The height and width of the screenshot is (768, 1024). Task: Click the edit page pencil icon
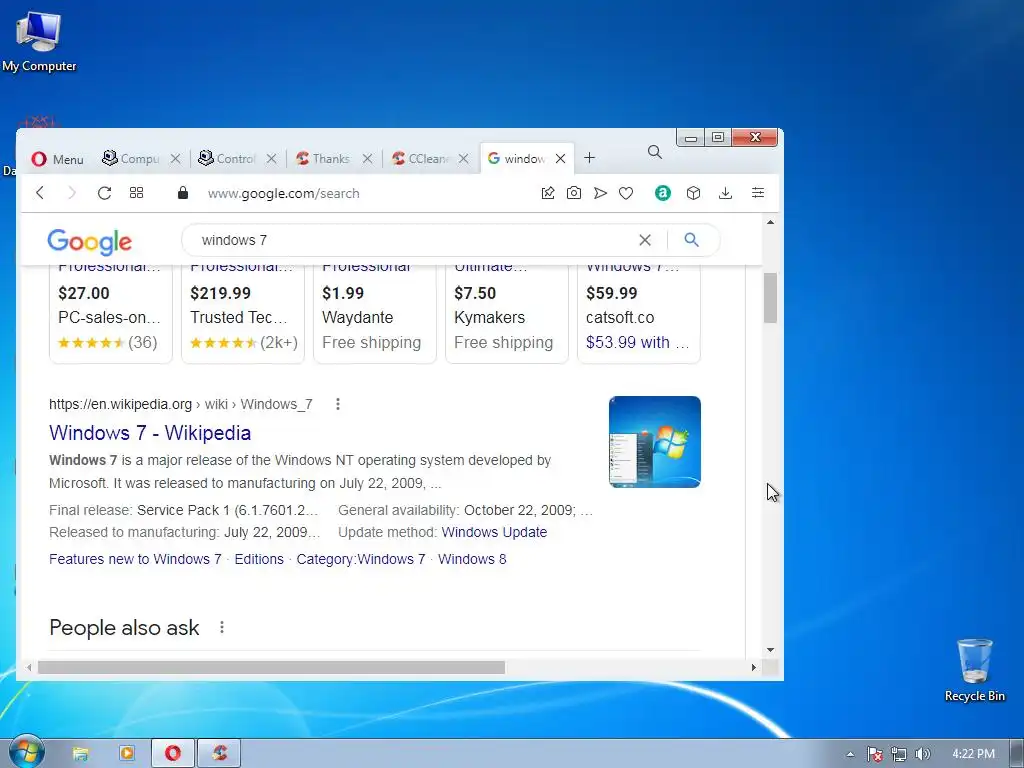[x=548, y=193]
